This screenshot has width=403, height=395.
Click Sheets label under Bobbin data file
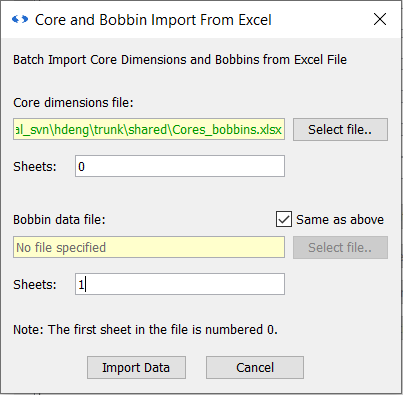pos(35,284)
